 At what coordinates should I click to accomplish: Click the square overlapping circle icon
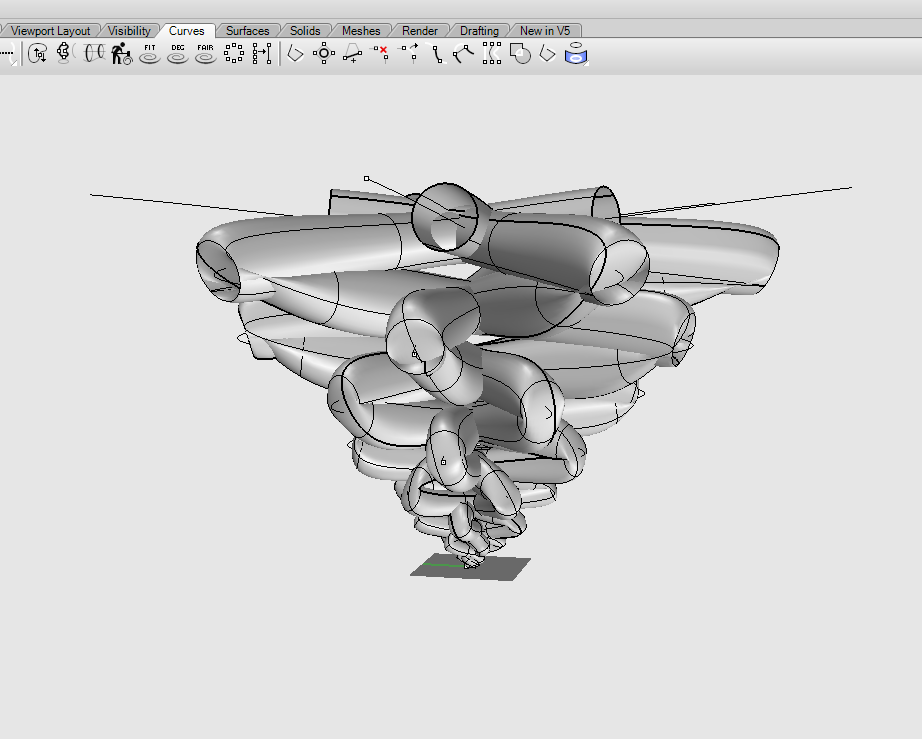(x=520, y=53)
